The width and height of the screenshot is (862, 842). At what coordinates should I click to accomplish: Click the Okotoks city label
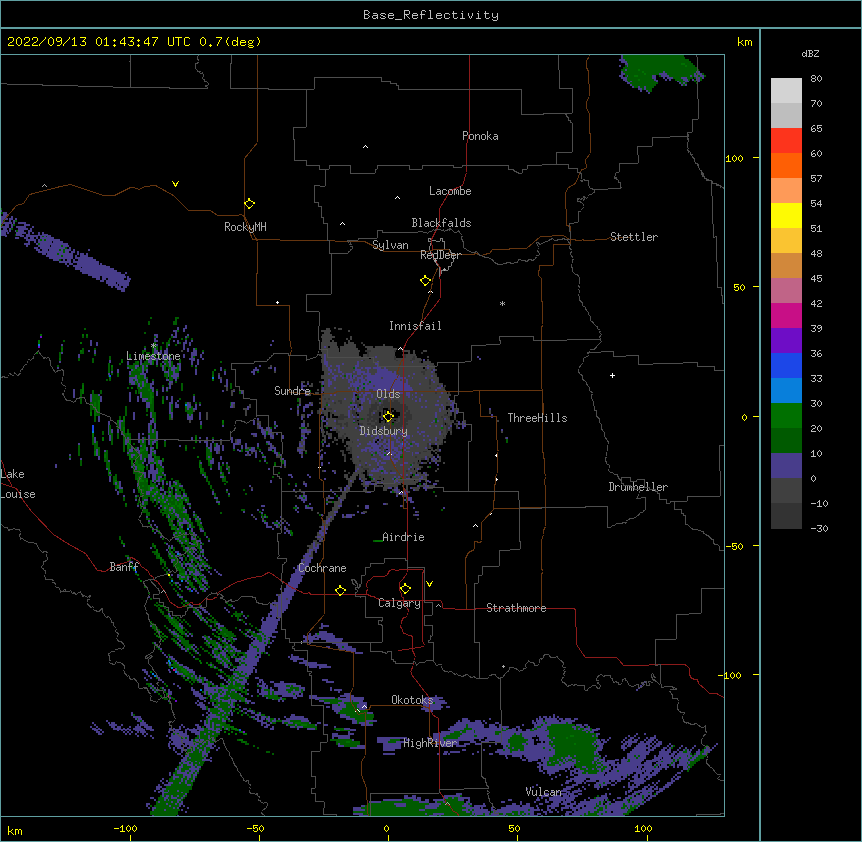coord(412,700)
